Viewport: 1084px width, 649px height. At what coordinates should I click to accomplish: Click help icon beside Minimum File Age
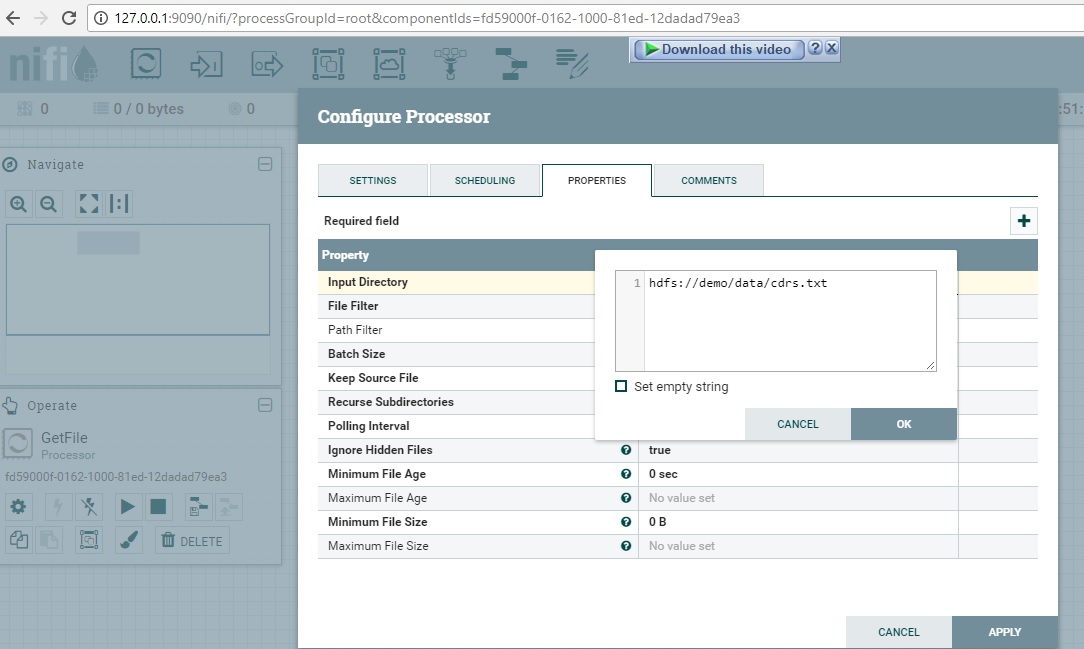[626, 474]
